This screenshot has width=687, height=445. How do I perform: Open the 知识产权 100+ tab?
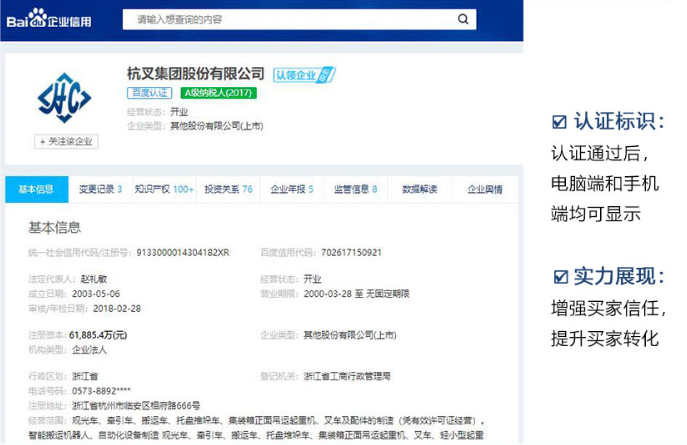pos(164,189)
